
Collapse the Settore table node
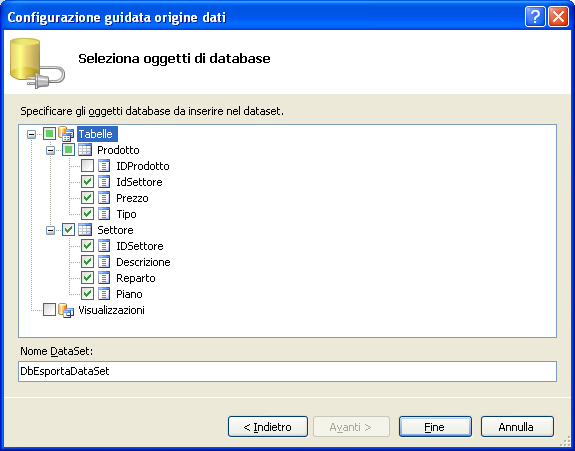click(x=50, y=230)
